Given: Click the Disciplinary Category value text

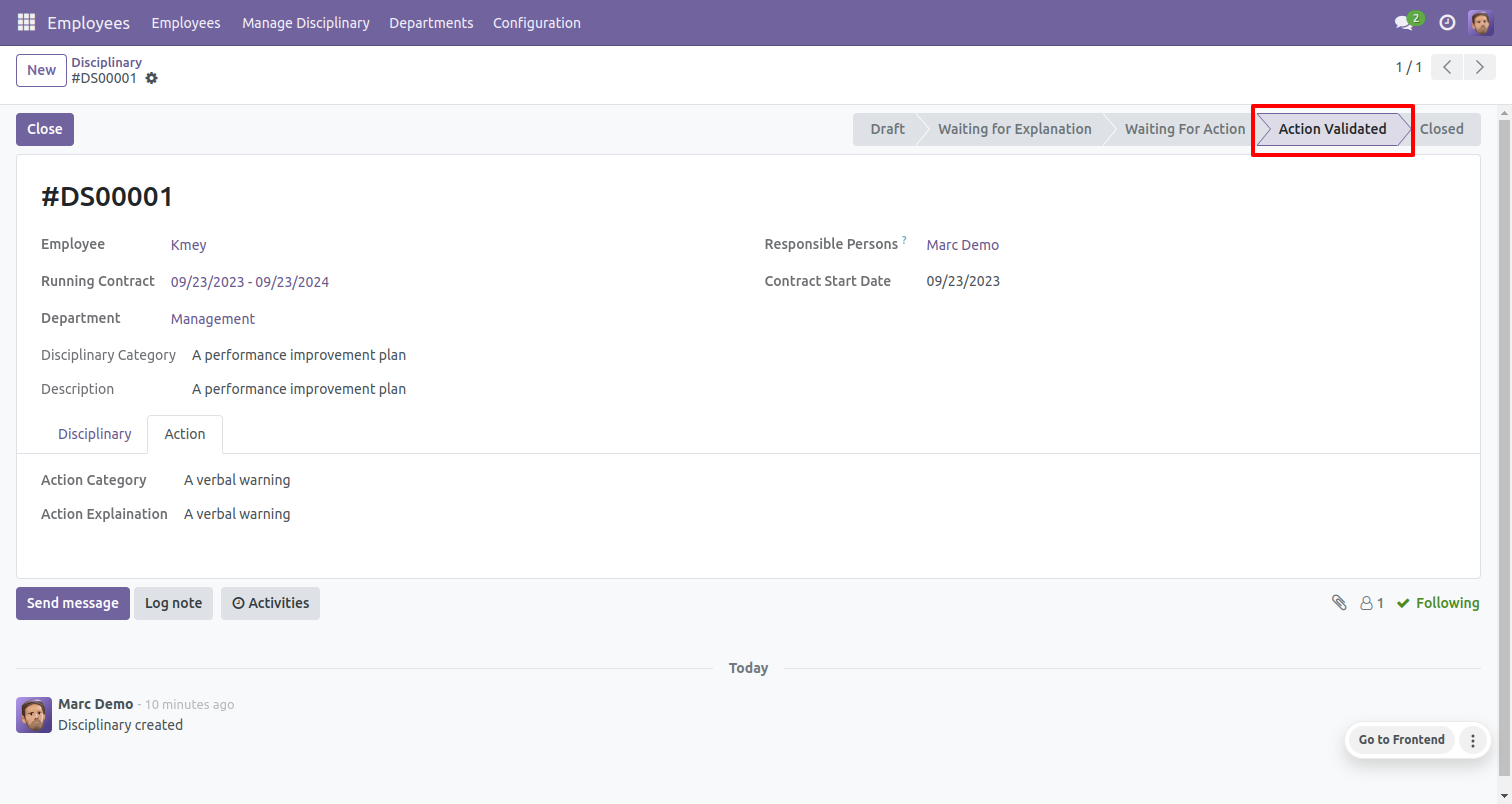Looking at the screenshot, I should click(x=299, y=355).
